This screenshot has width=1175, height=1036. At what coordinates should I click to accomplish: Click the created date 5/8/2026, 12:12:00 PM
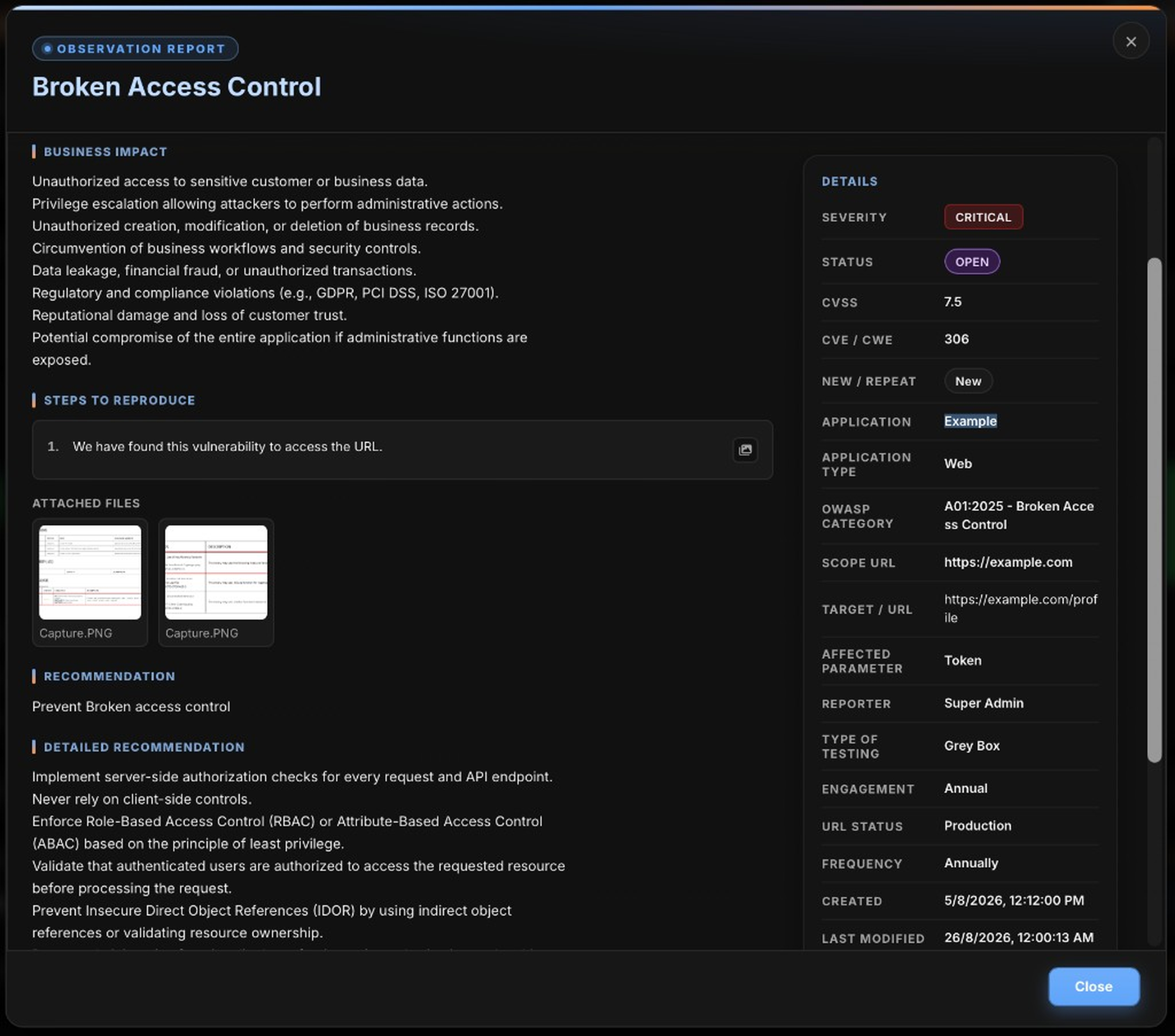click(1014, 900)
